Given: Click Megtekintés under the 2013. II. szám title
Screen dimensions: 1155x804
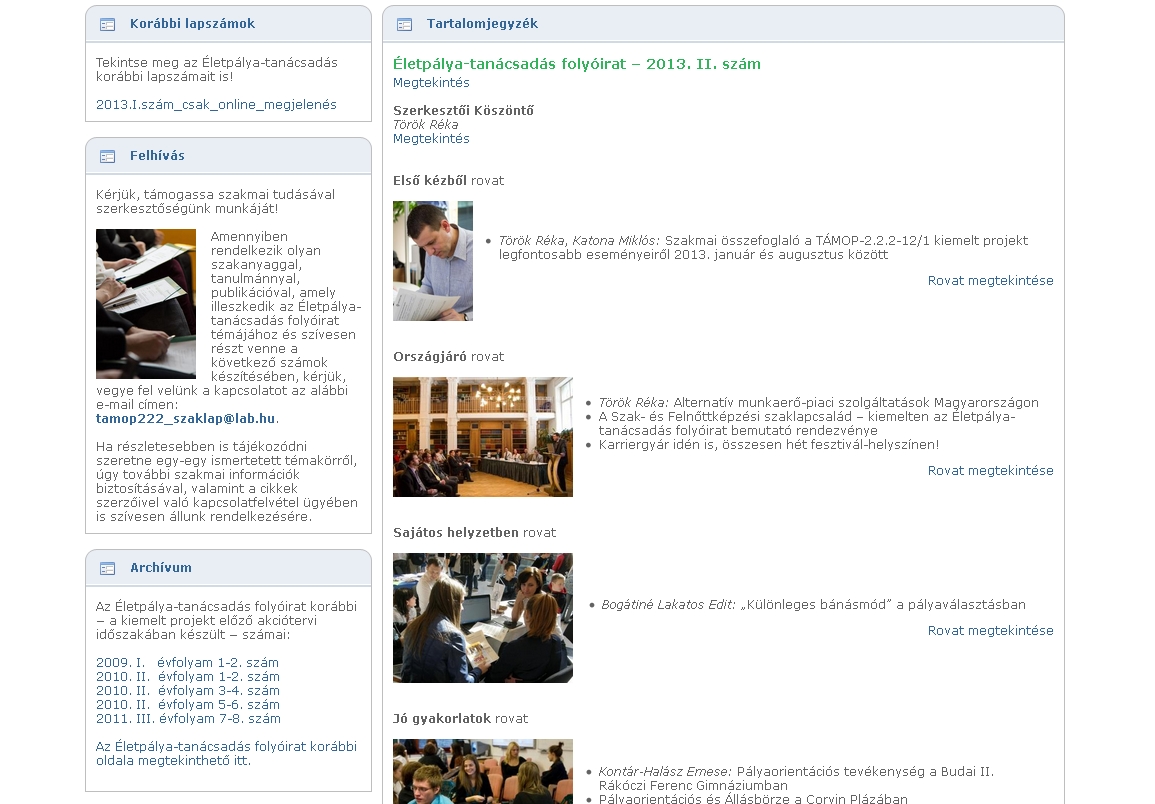Looking at the screenshot, I should tap(431, 83).
